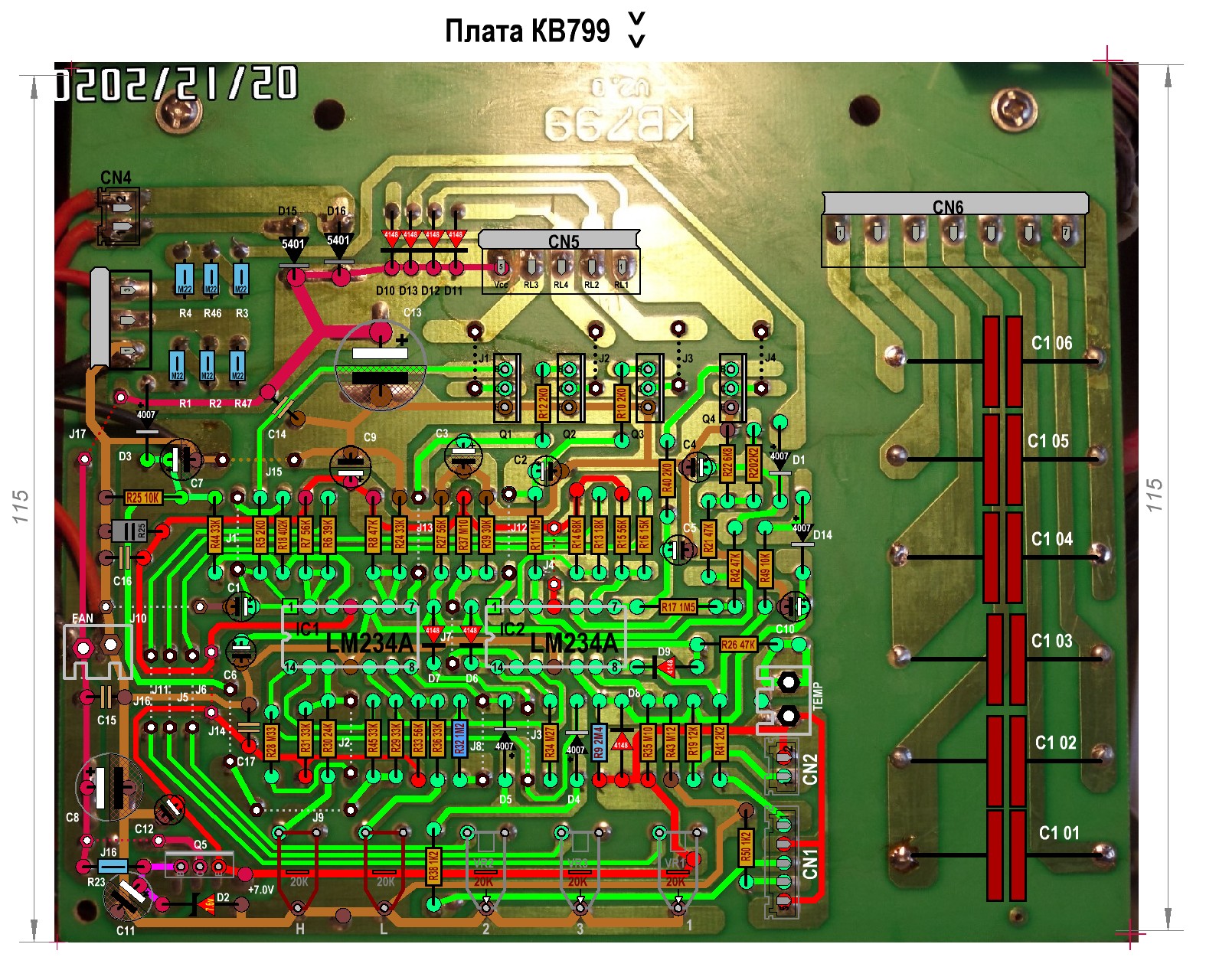Click the R26 47K resistor
The height and width of the screenshot is (980, 1206).
[738, 645]
